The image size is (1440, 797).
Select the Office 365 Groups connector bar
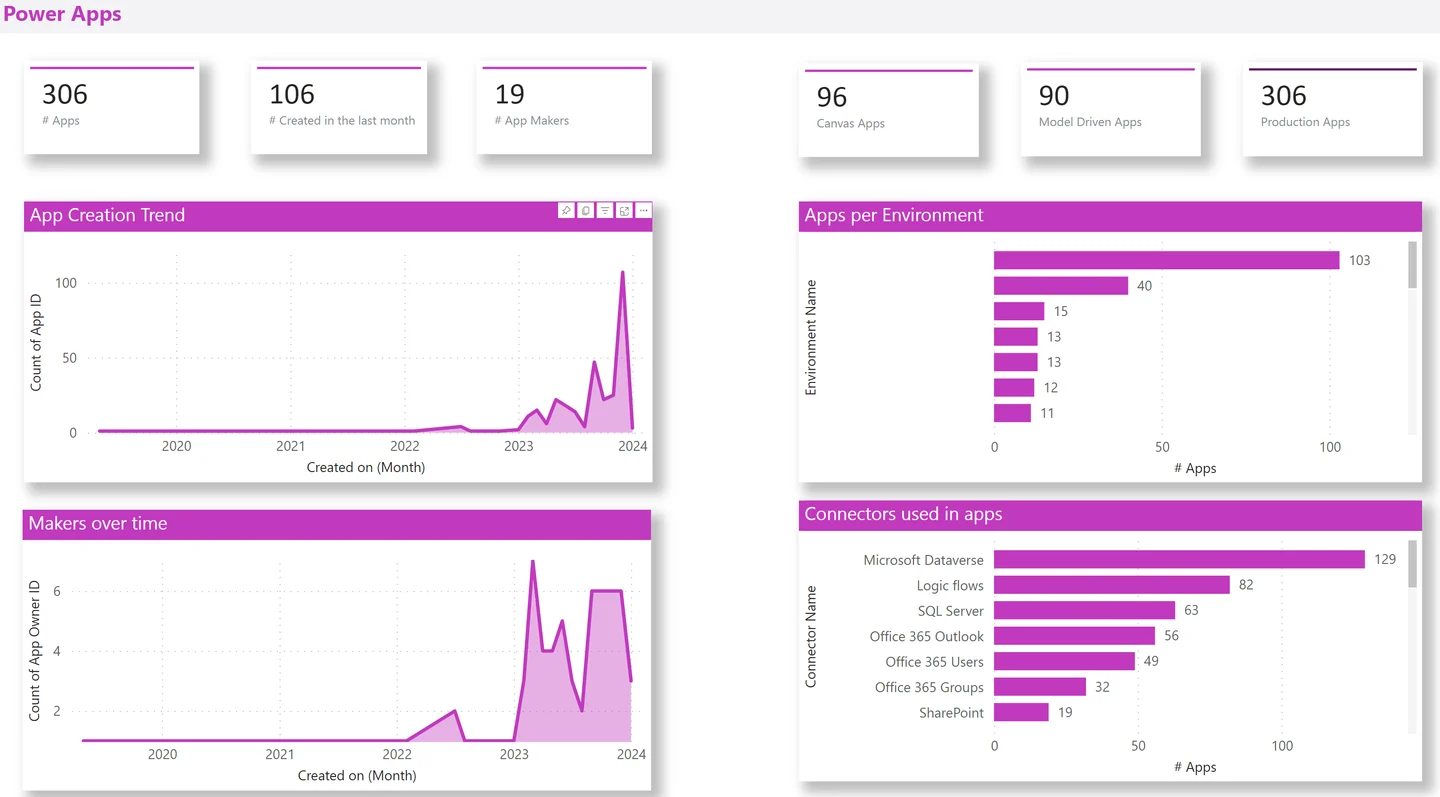coord(1040,687)
